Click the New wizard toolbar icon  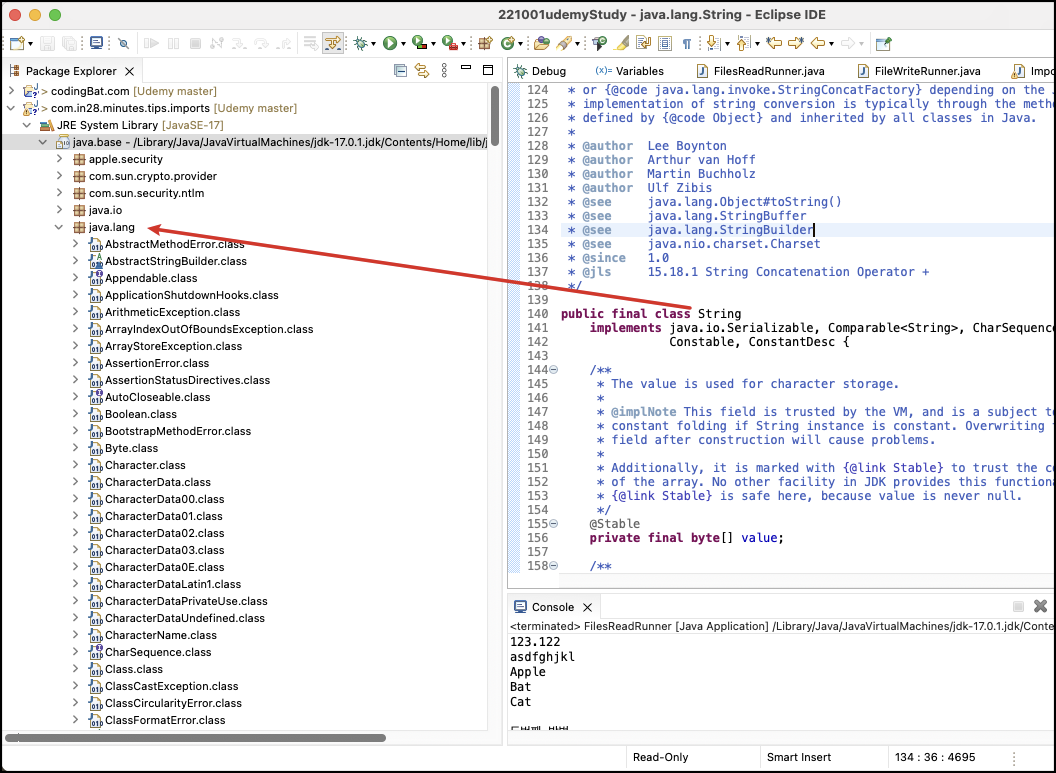17,44
